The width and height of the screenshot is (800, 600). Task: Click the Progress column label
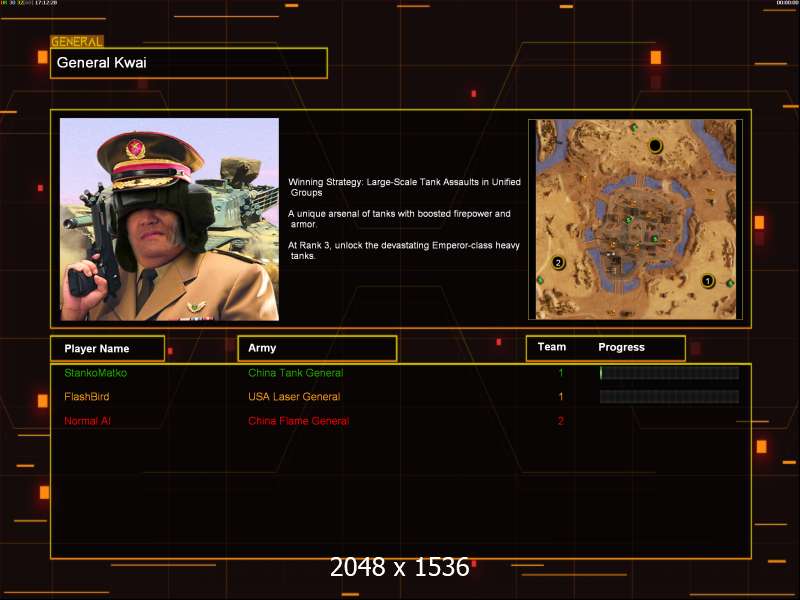(621, 347)
